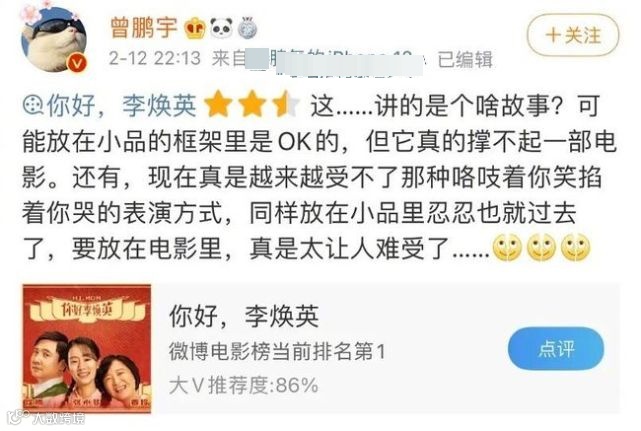Screen dimensions: 641x431
Task: Tap the first smiley emoji
Action: [x=507, y=247]
